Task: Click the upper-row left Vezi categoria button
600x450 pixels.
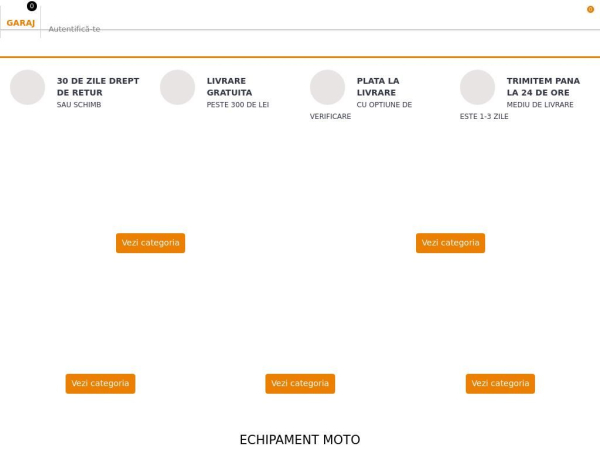Action: 150,243
